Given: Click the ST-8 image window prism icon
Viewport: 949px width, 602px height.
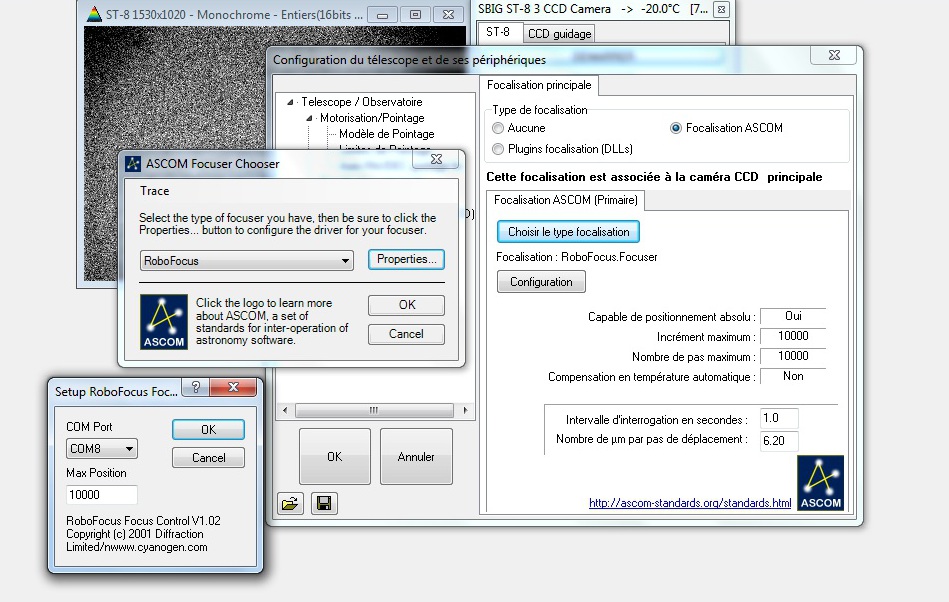Looking at the screenshot, I should tap(94, 14).
